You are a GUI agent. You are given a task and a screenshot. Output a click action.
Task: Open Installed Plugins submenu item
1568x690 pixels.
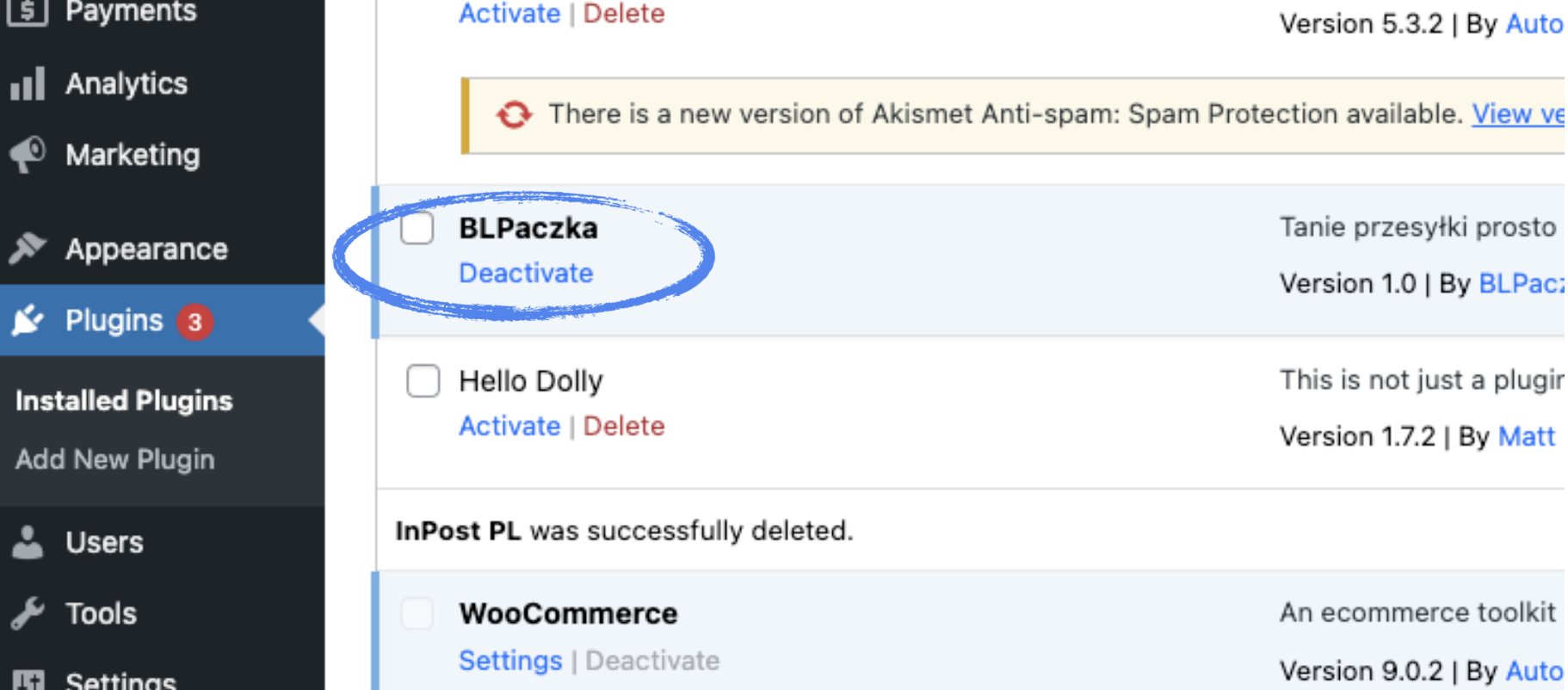[124, 401]
